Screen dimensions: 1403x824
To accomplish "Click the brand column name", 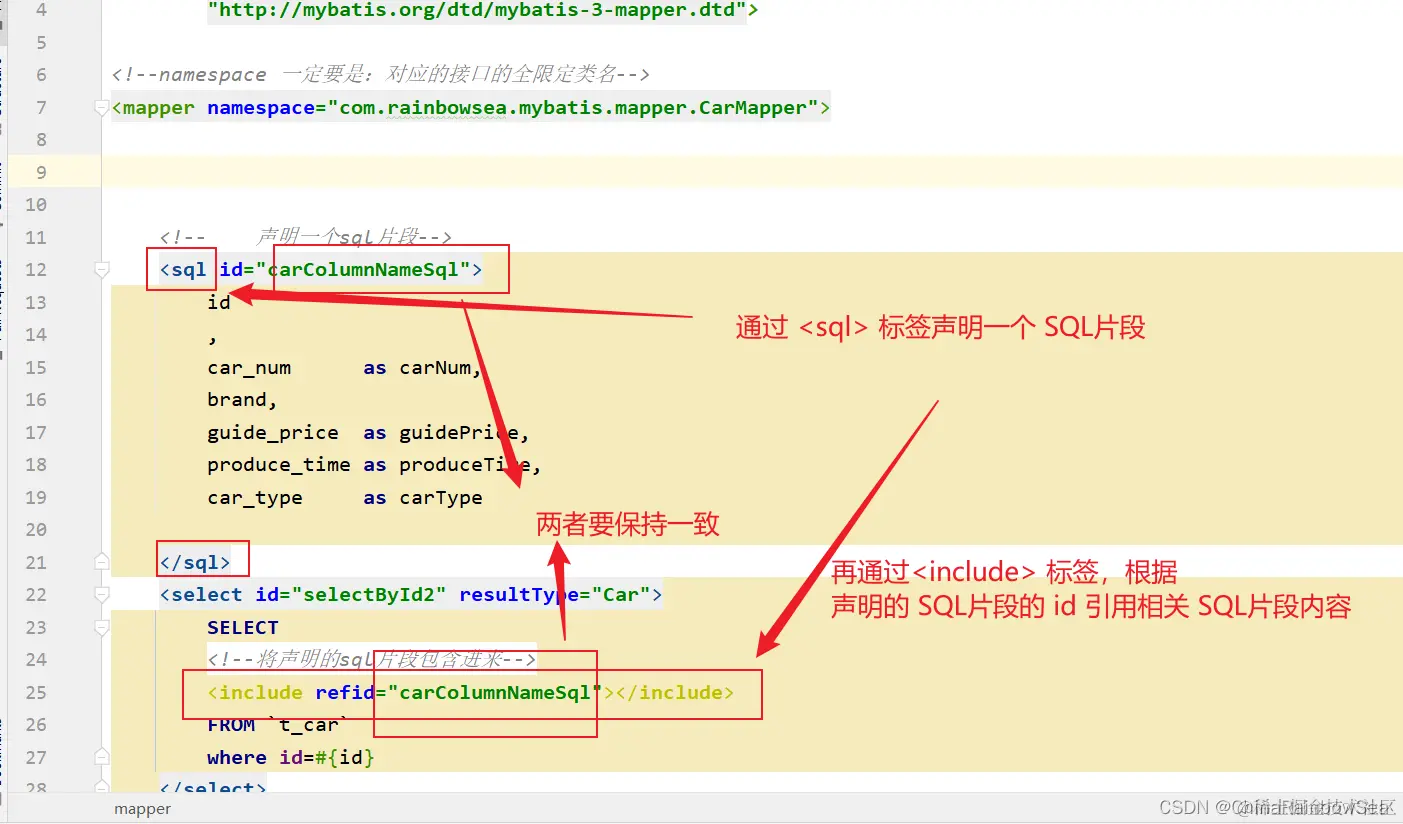I will [237, 400].
